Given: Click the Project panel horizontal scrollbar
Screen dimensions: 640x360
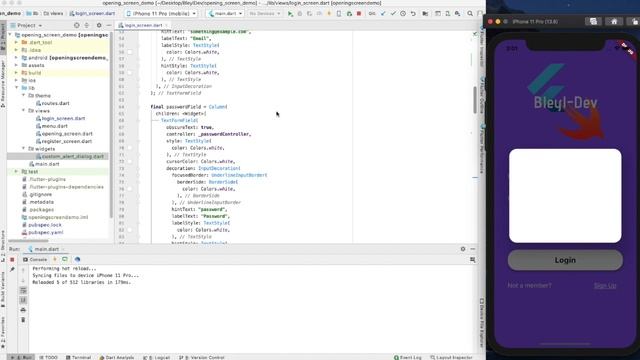Looking at the screenshot, I should click(29, 240).
